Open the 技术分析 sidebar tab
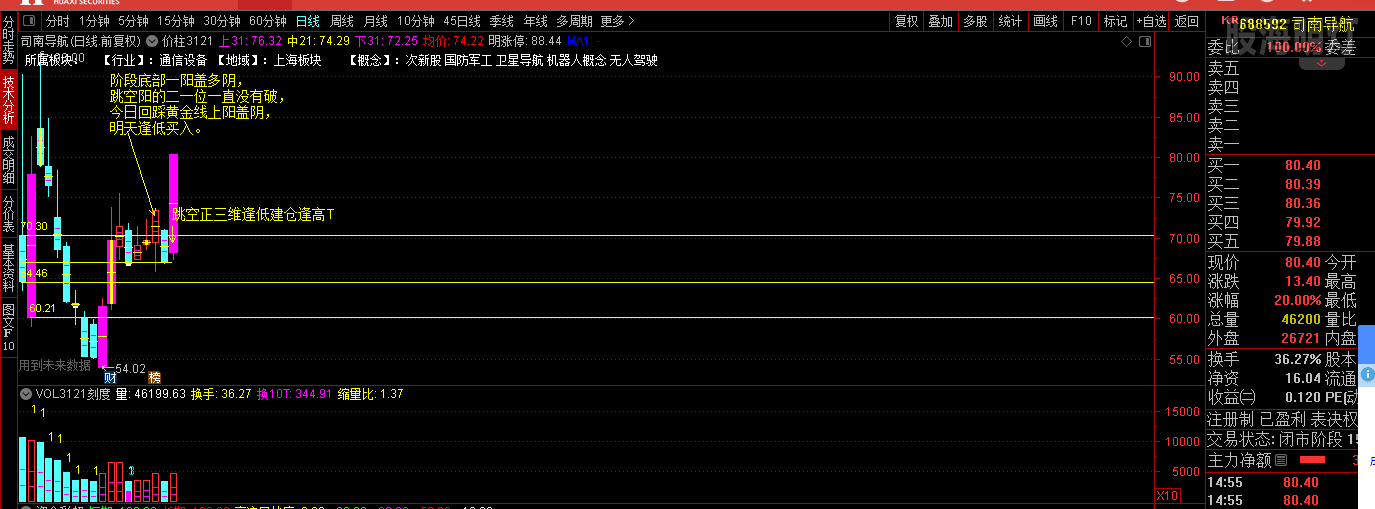Viewport: 1375px width, 509px height. 8,100
